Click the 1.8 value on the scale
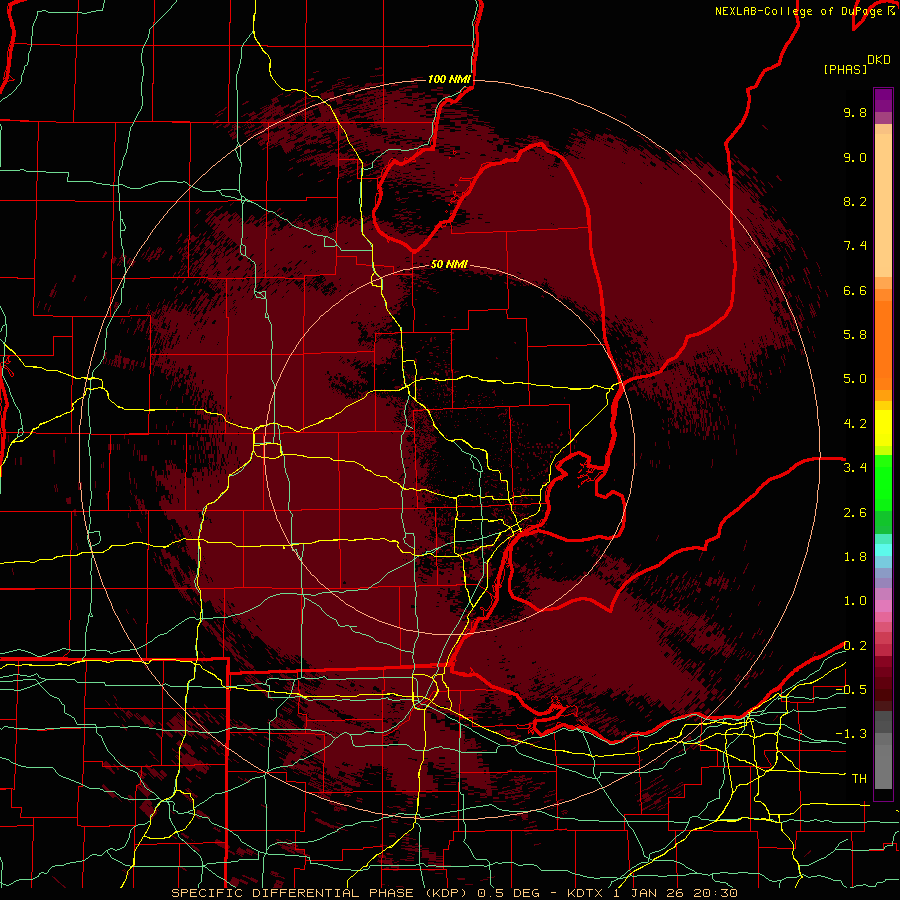Image resolution: width=900 pixels, height=900 pixels. 855,557
